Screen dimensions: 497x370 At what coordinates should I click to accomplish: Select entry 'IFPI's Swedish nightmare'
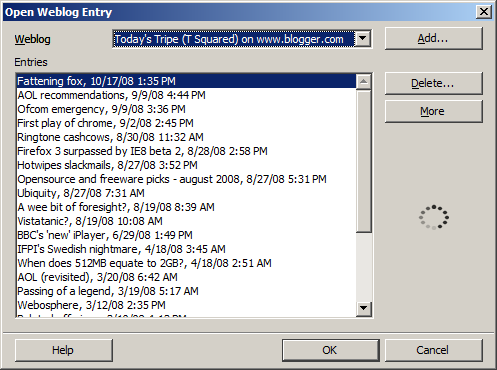pos(186,249)
